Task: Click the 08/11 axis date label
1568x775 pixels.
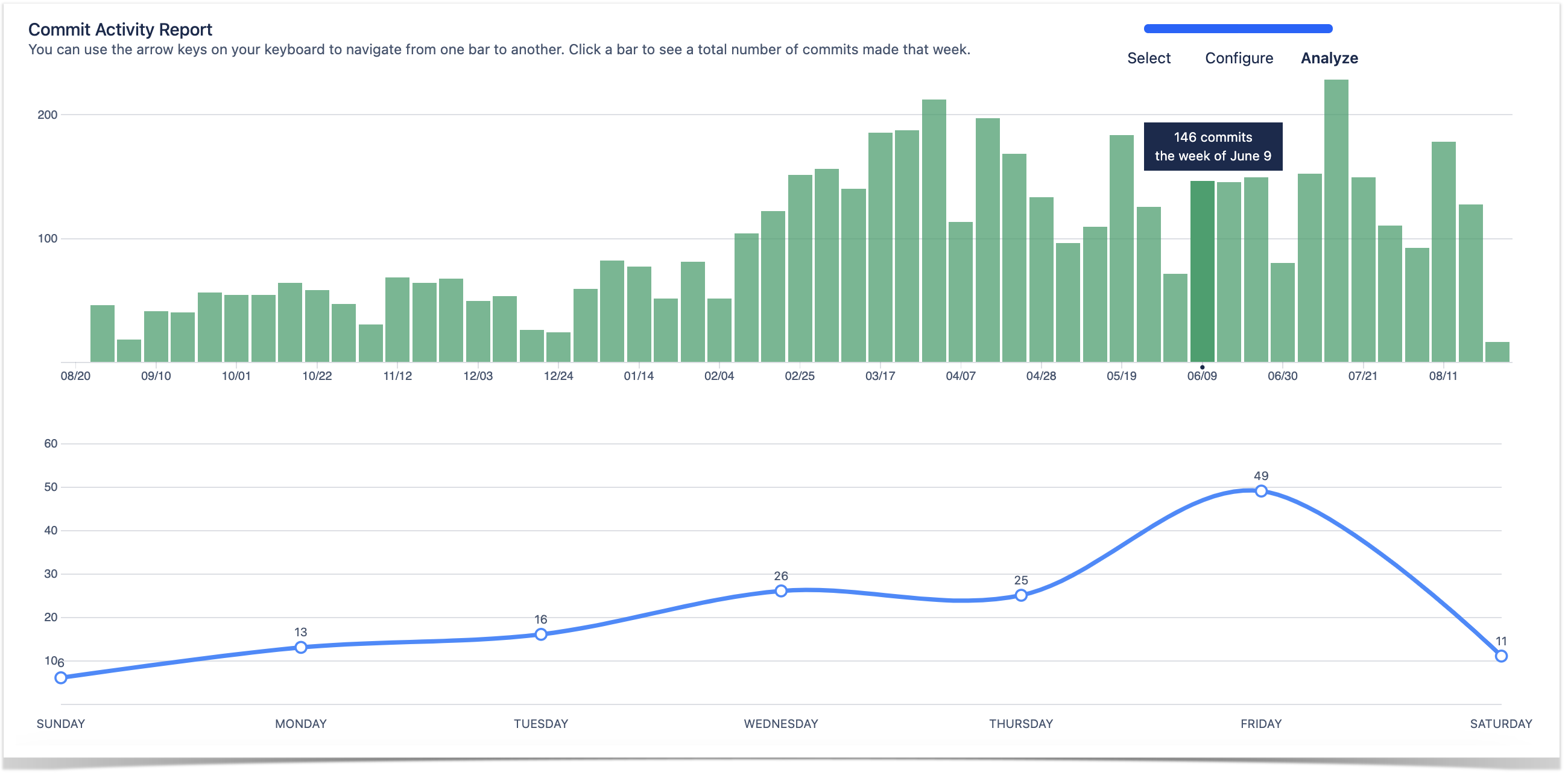Action: [1443, 376]
